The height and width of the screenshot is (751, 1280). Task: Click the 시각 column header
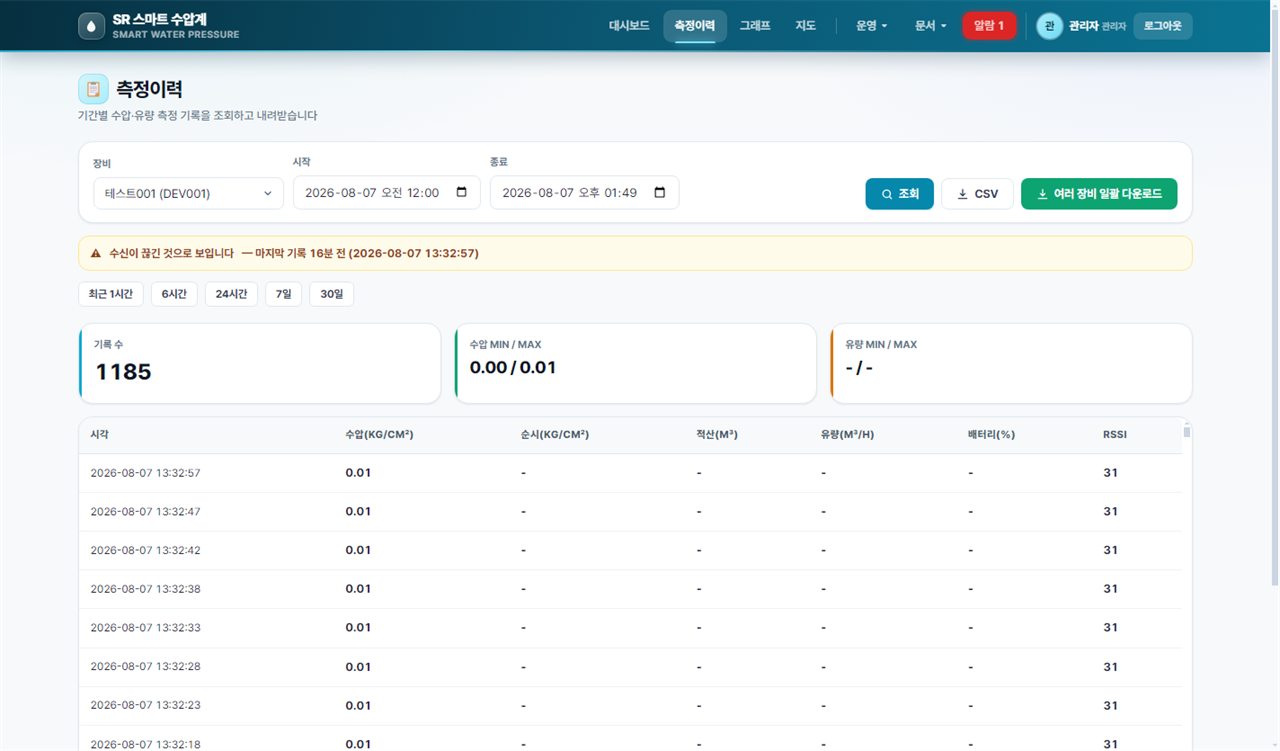point(100,435)
